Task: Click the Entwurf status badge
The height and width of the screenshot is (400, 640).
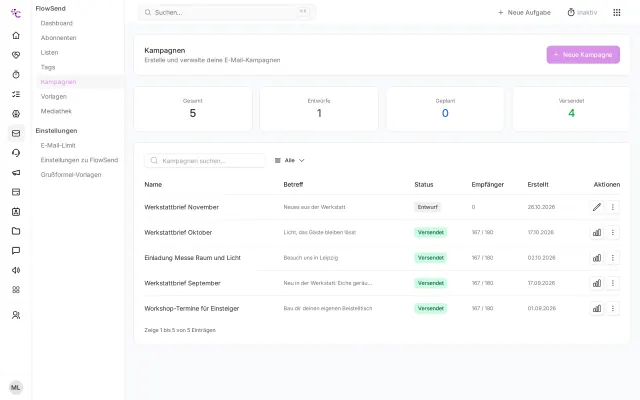Action: tap(427, 207)
